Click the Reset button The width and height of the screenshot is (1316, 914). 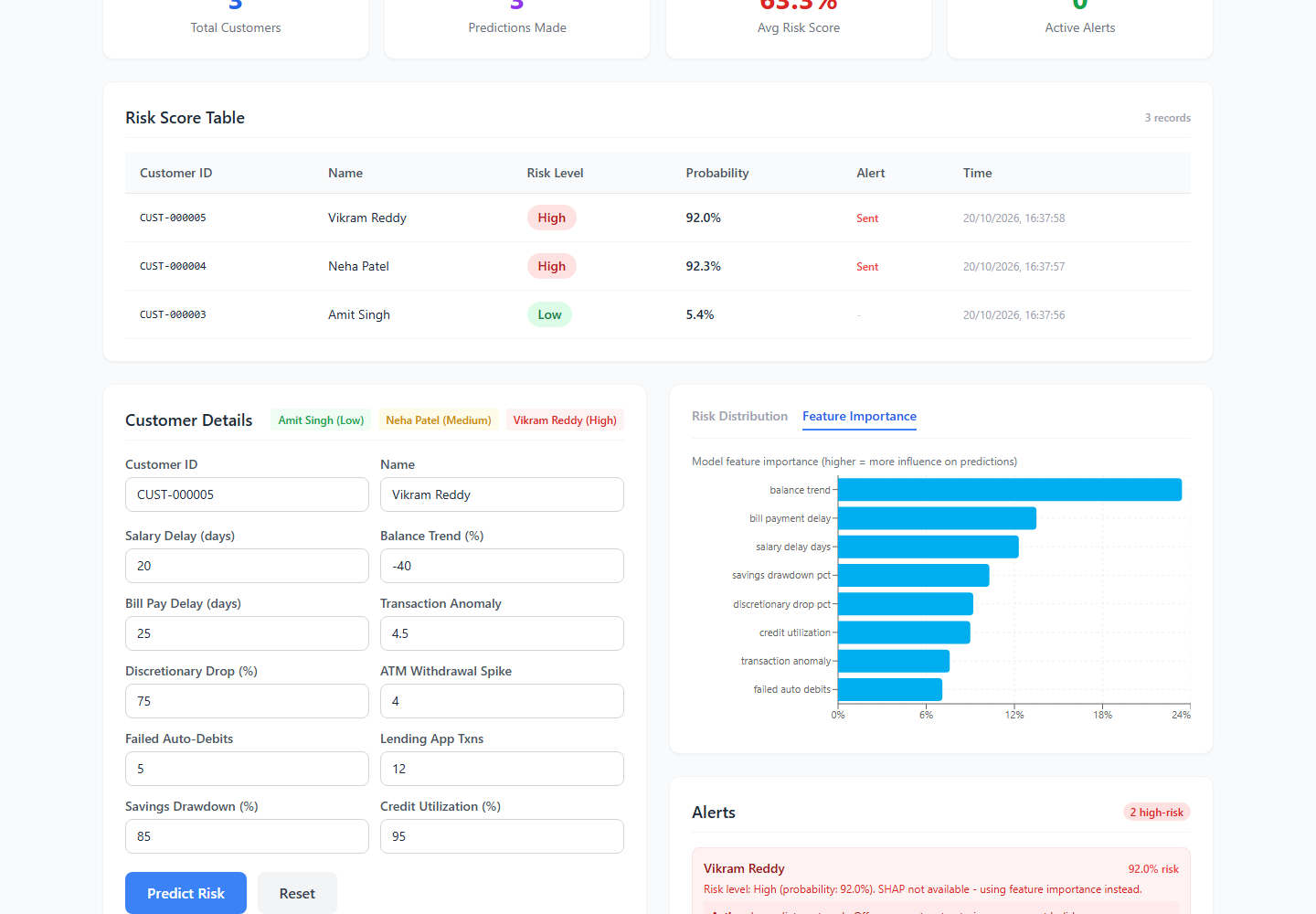tap(297, 893)
